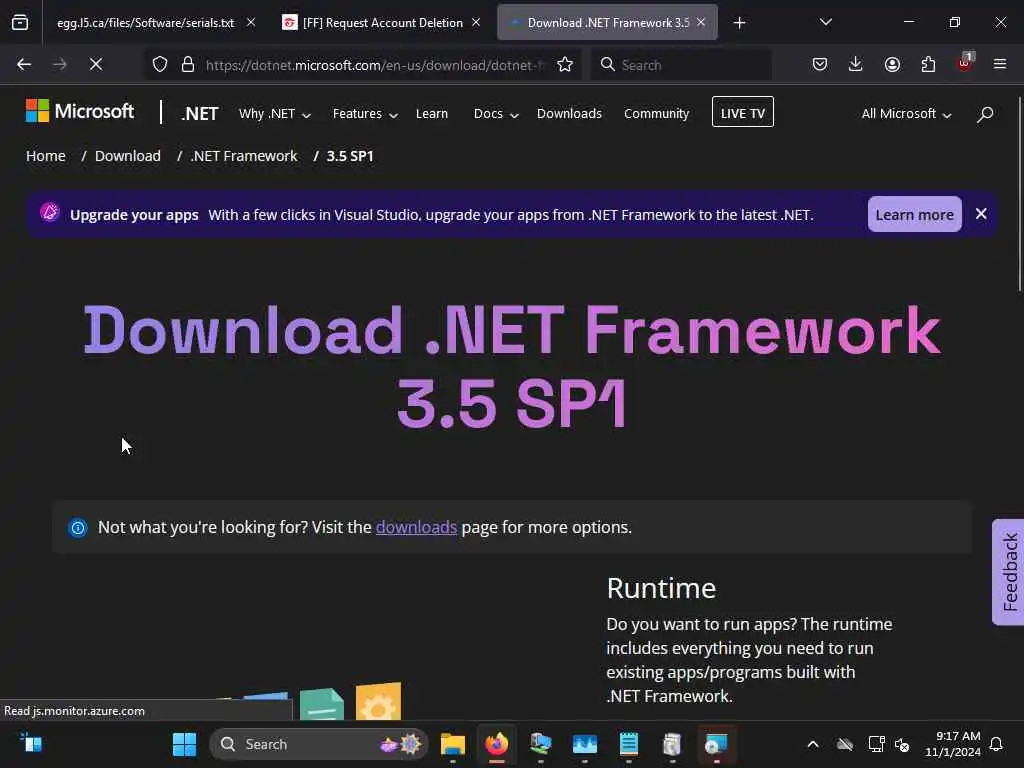This screenshot has width=1024, height=768.
Task: Dismiss the Upgrade your apps banner
Action: [981, 214]
